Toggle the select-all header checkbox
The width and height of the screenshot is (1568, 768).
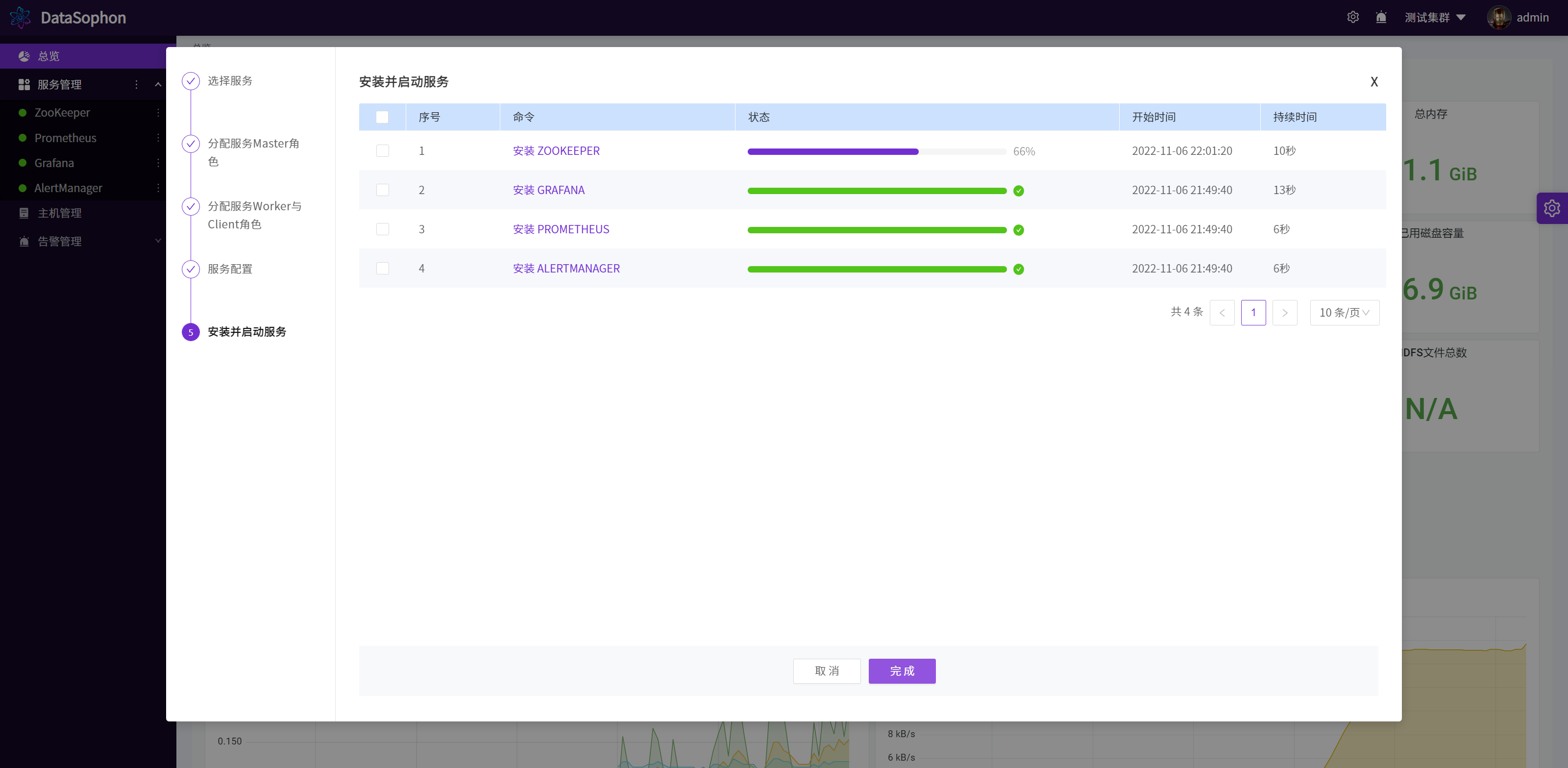click(382, 117)
